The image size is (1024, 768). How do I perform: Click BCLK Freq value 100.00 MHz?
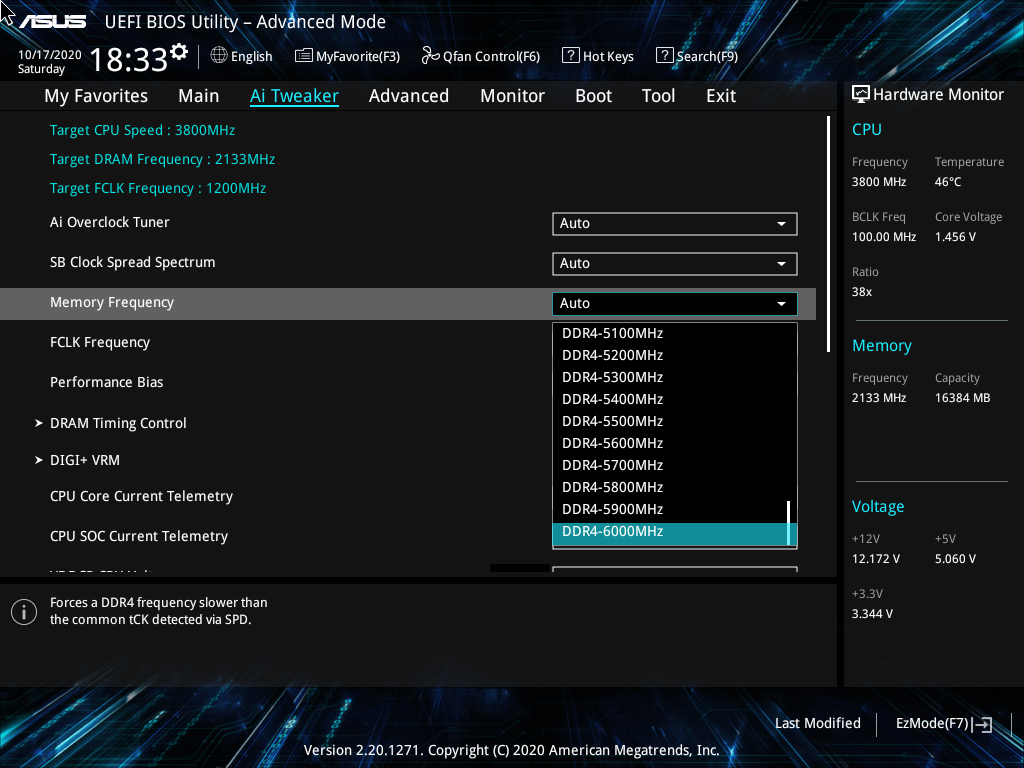tap(884, 236)
